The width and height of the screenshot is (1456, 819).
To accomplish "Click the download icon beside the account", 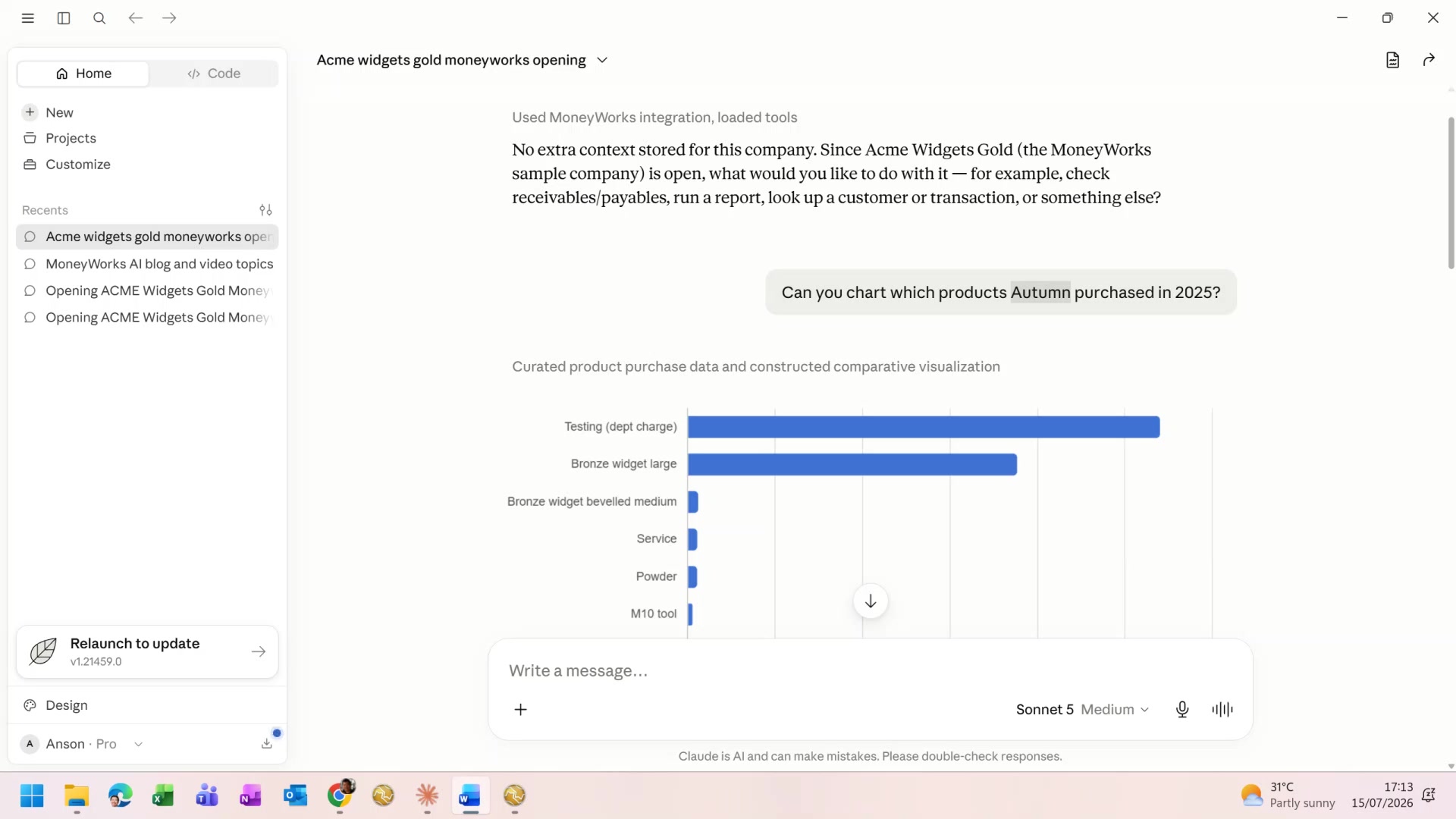I will point(267,744).
